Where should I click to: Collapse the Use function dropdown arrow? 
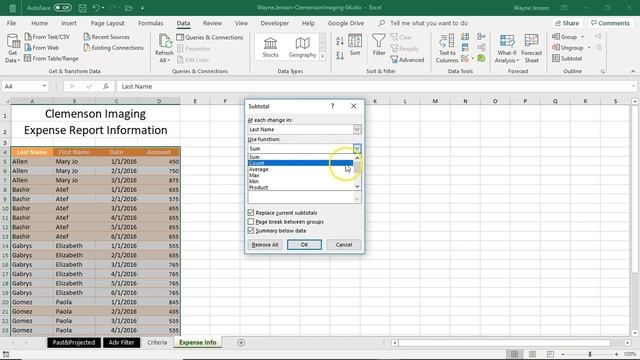[x=357, y=148]
